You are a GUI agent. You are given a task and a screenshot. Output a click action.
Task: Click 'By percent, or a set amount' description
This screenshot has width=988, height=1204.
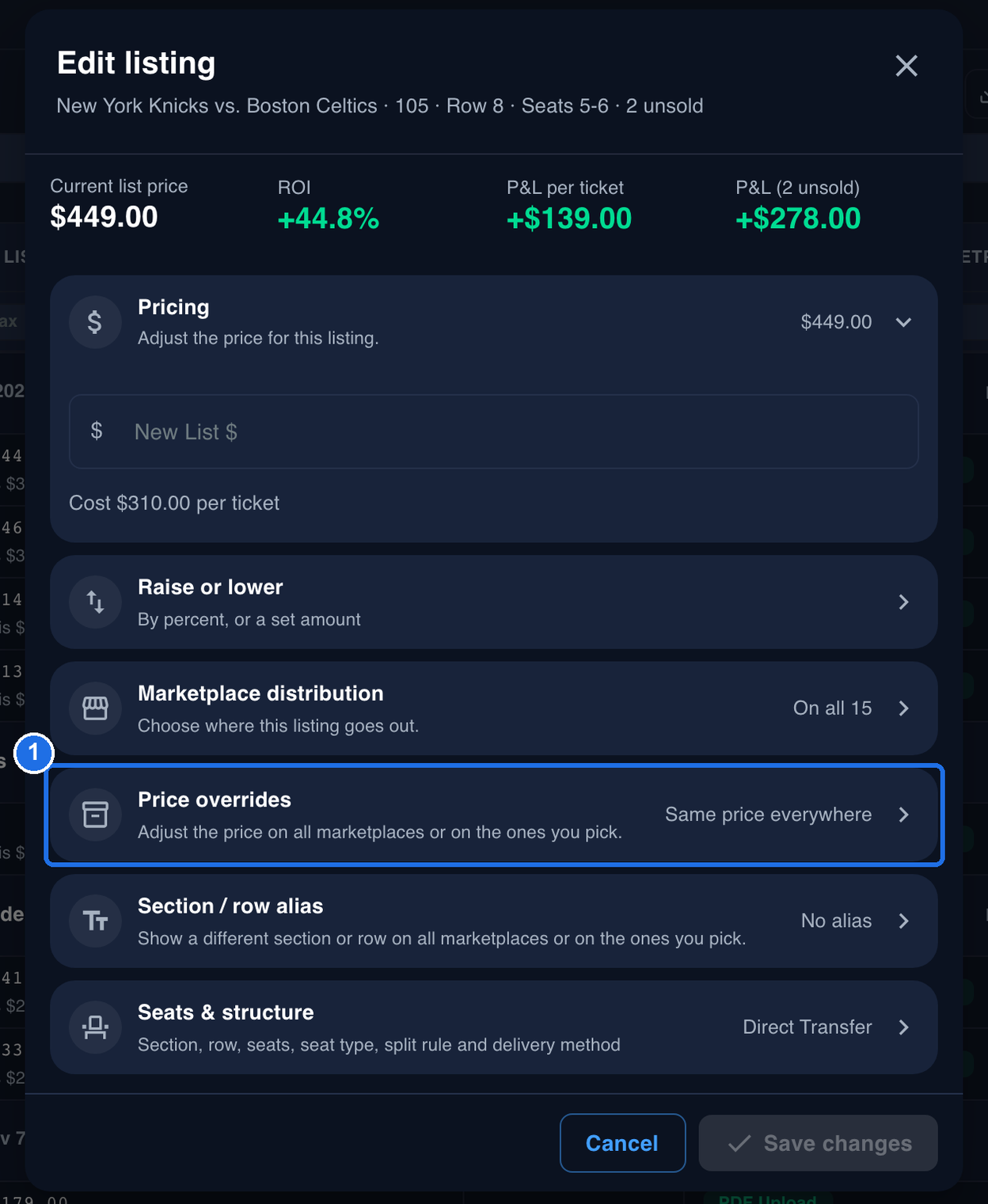(249, 620)
